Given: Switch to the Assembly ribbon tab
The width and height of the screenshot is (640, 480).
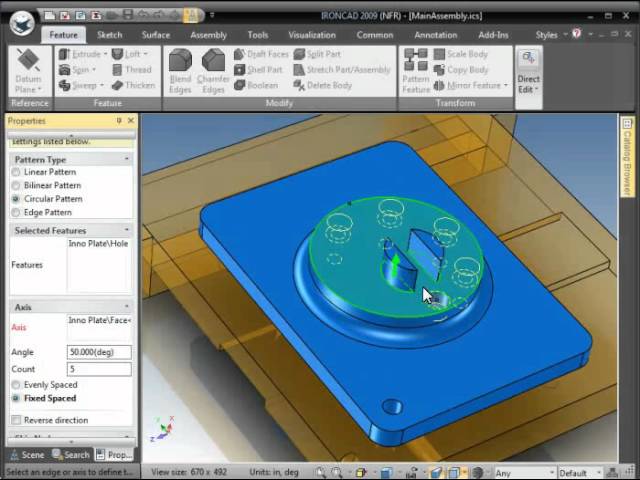Looking at the screenshot, I should point(208,35).
